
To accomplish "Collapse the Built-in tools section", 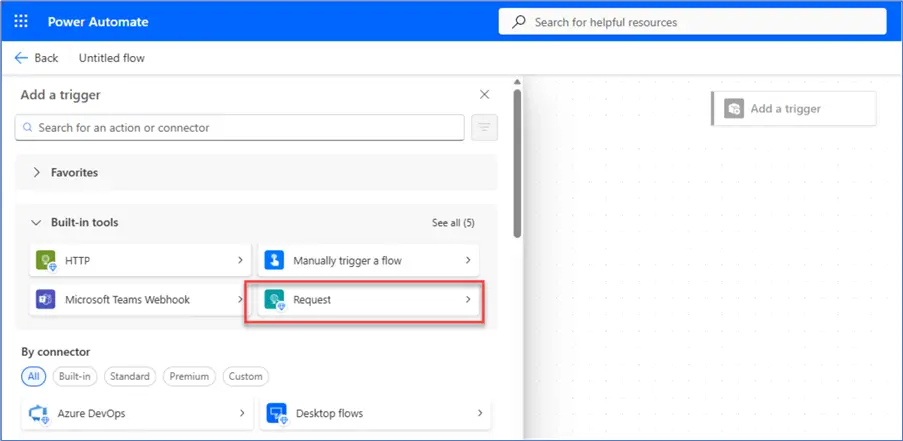I will [36, 222].
